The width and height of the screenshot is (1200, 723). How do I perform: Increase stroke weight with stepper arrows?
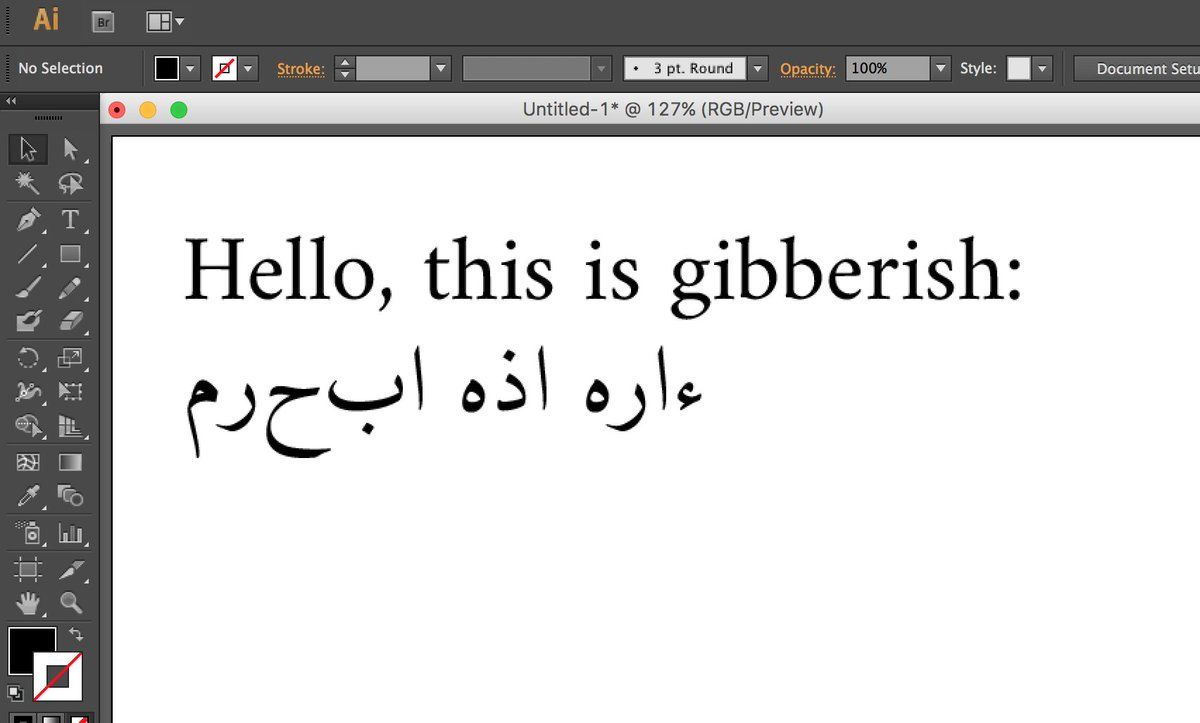344,62
